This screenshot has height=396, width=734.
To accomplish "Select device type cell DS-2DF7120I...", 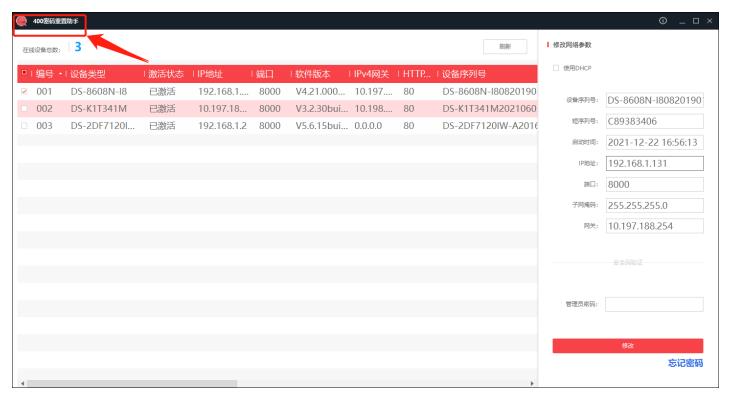I will (x=103, y=125).
